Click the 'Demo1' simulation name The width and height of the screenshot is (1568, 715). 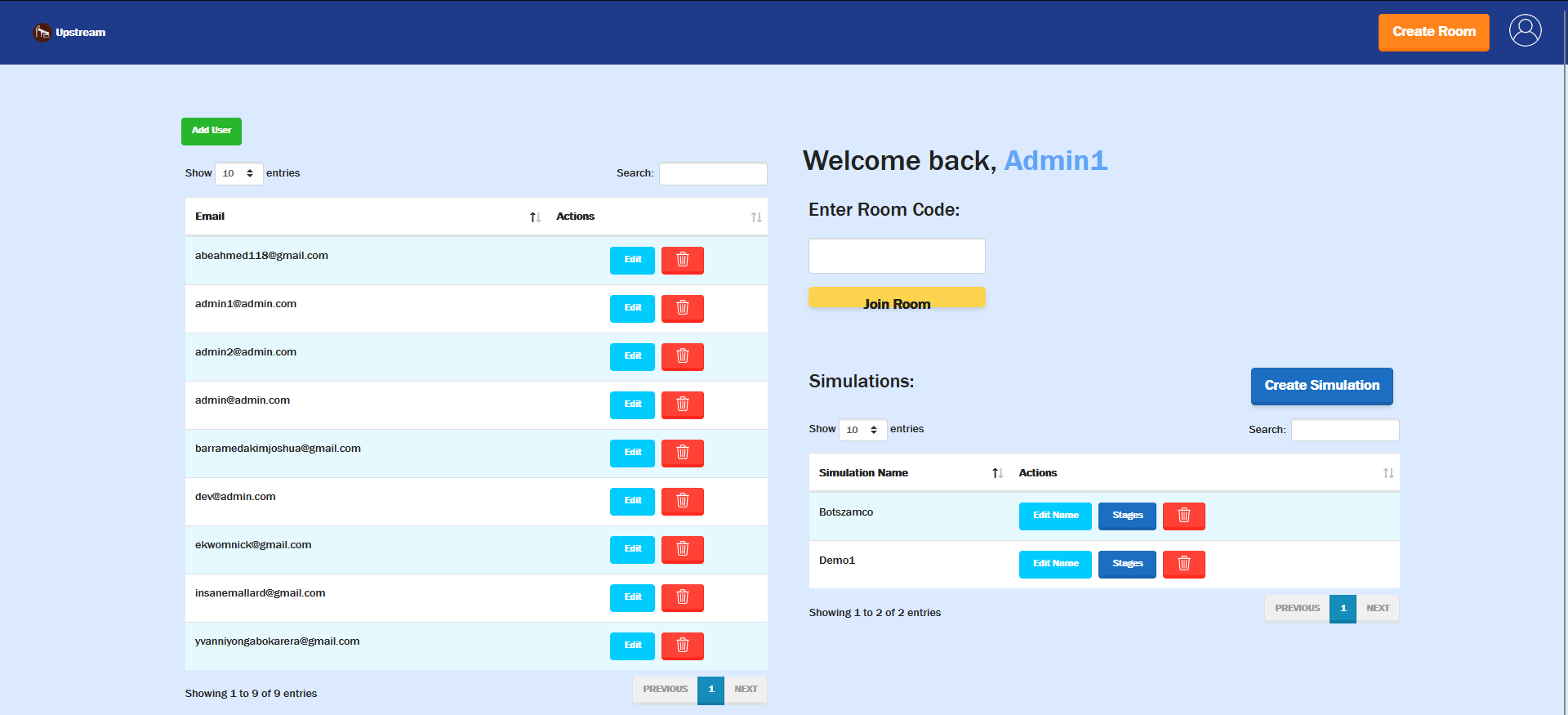pyautogui.click(x=837, y=561)
